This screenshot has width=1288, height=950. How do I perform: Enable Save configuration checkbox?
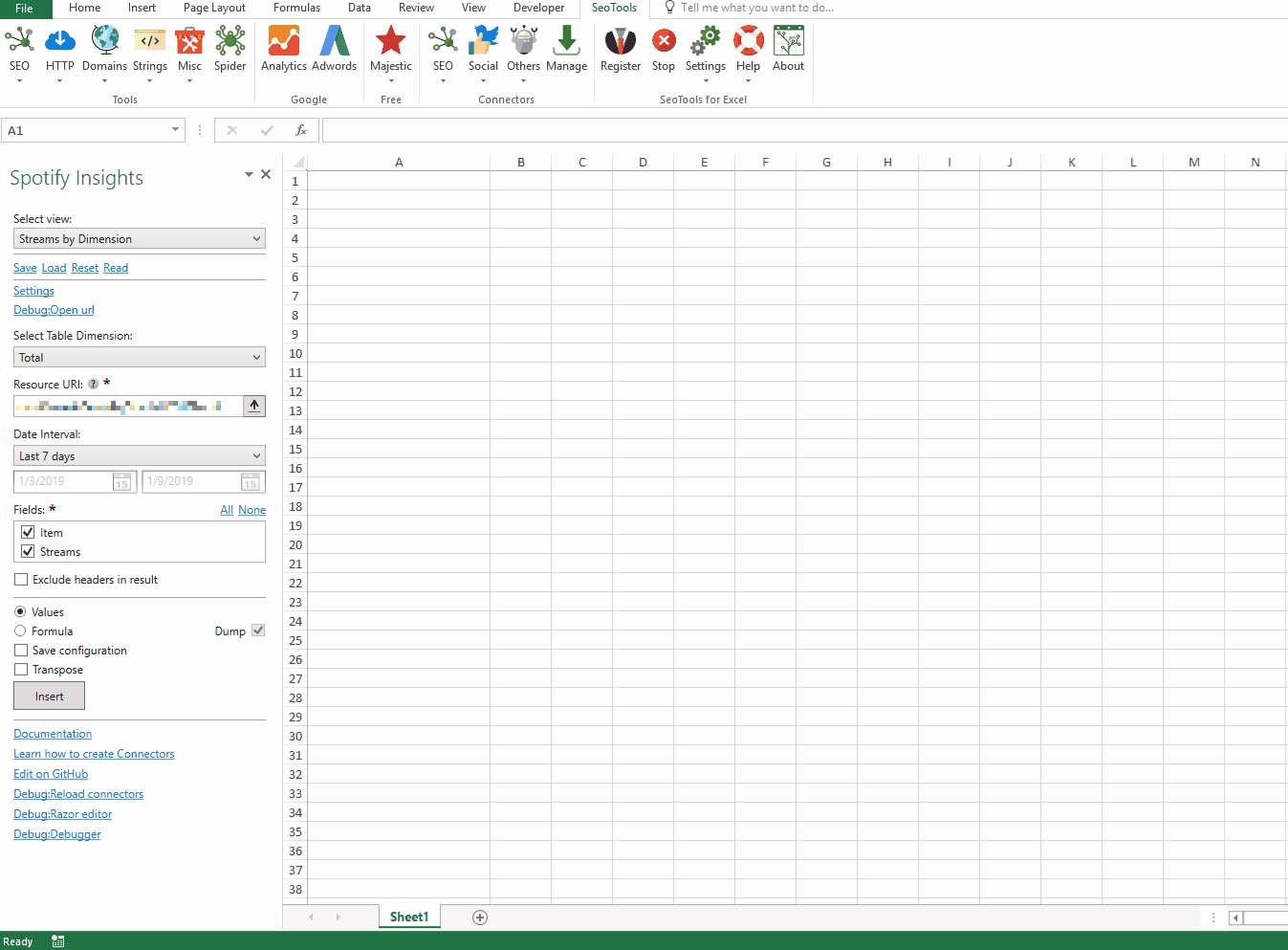pos(21,651)
